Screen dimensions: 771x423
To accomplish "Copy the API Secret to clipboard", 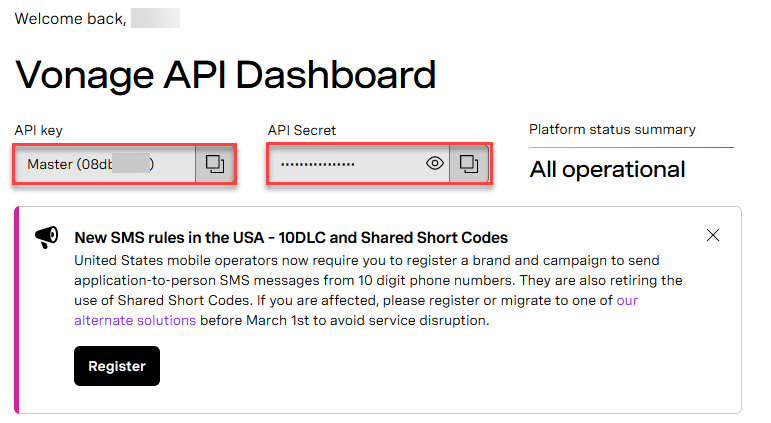I will pos(468,163).
